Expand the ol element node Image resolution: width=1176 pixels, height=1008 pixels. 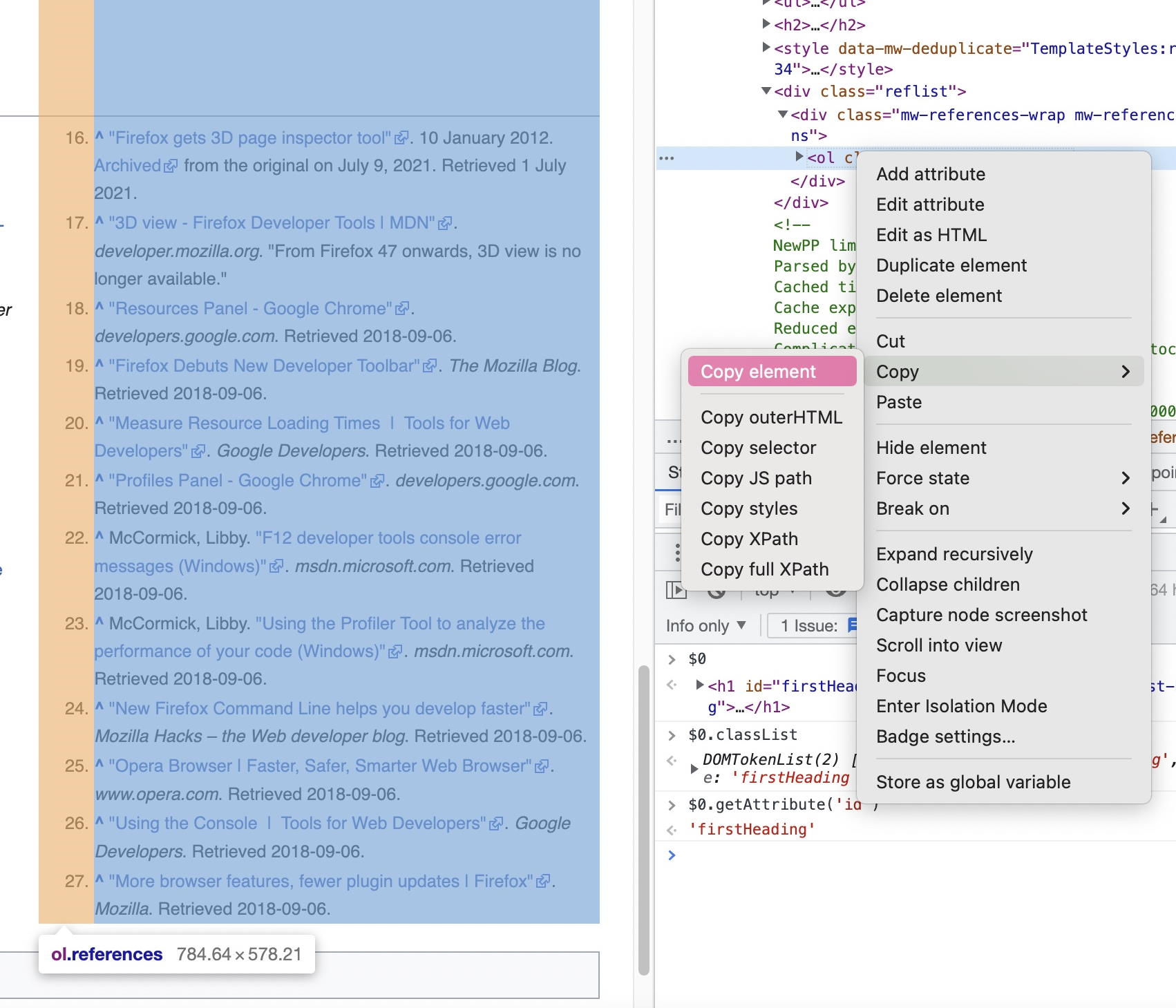[x=799, y=157]
